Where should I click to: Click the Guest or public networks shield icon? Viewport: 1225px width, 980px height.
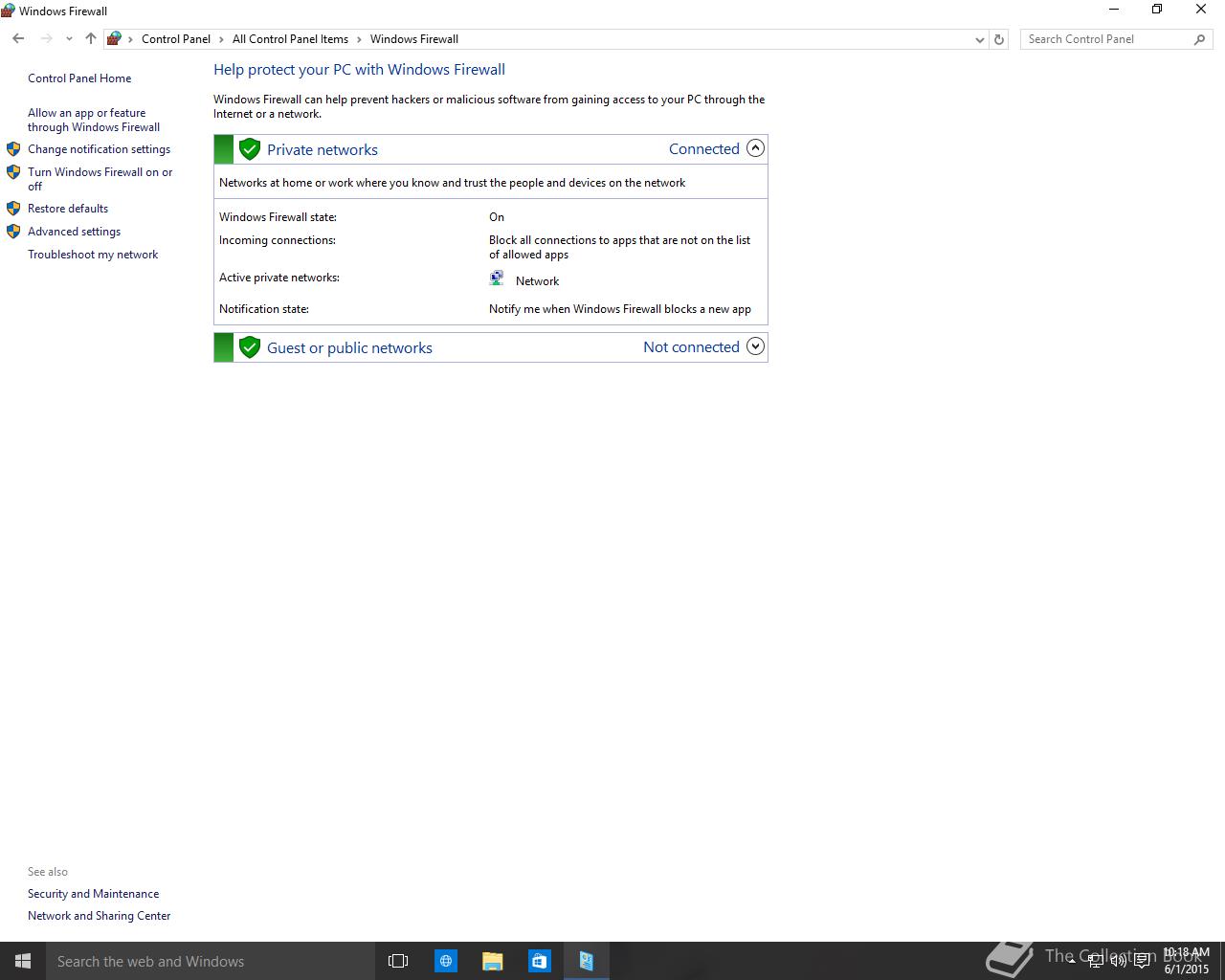250,347
